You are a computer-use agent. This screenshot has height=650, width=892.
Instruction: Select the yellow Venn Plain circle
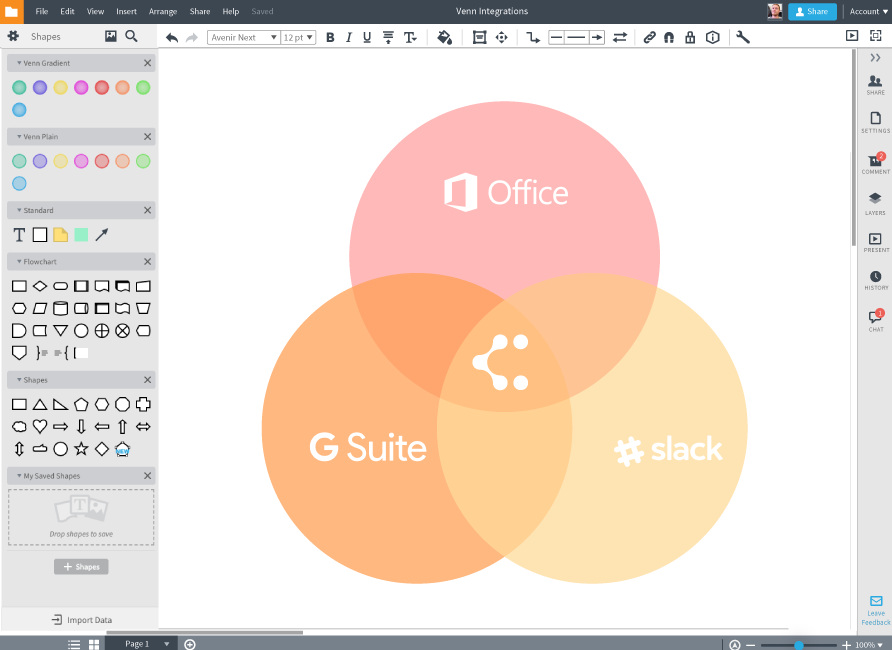[x=60, y=161]
